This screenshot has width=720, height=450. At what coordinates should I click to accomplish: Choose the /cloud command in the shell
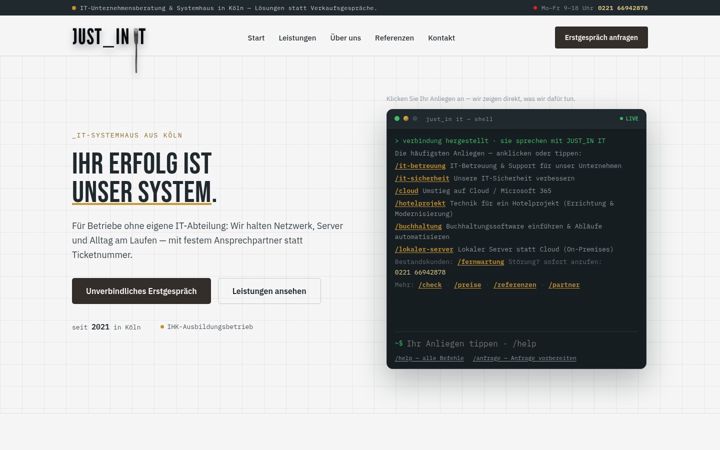coord(406,191)
